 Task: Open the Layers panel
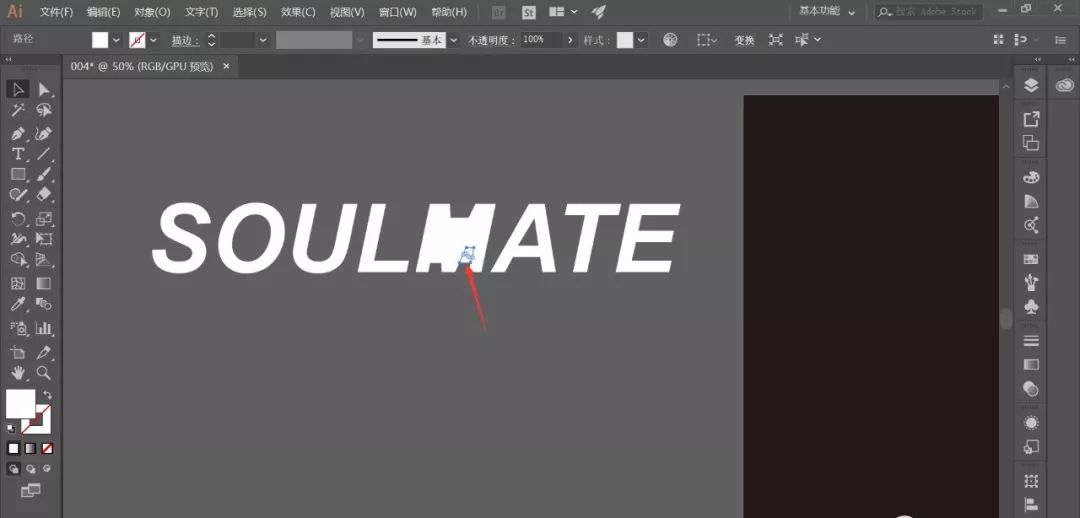1031,86
